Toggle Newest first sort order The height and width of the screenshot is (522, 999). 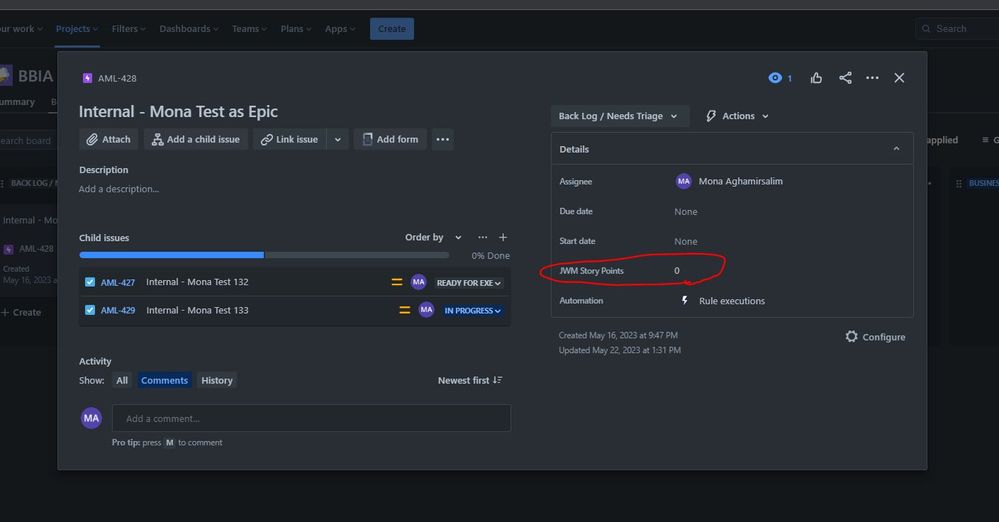(470, 381)
